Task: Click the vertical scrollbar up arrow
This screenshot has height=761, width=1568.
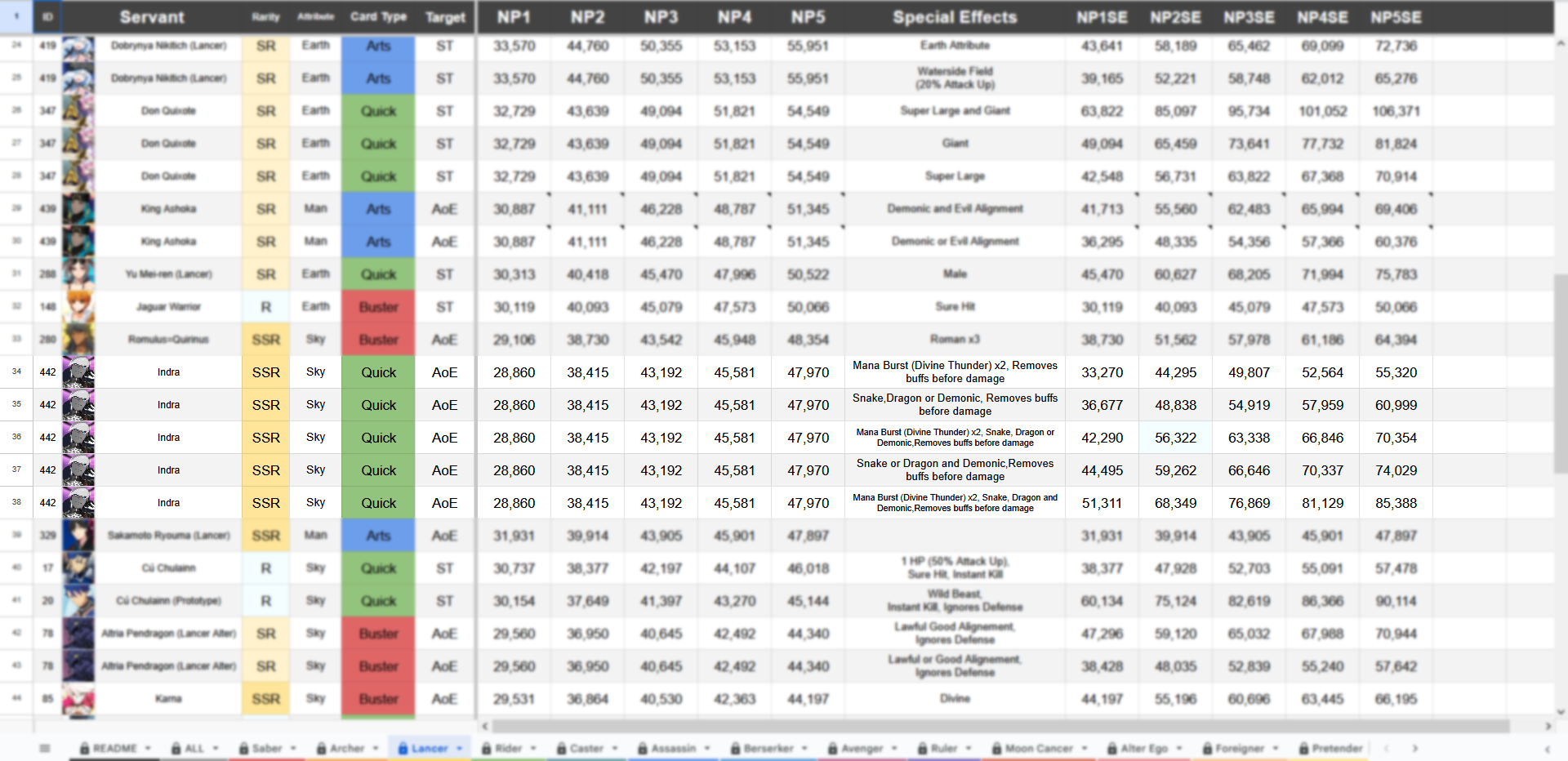Action: [1561, 45]
